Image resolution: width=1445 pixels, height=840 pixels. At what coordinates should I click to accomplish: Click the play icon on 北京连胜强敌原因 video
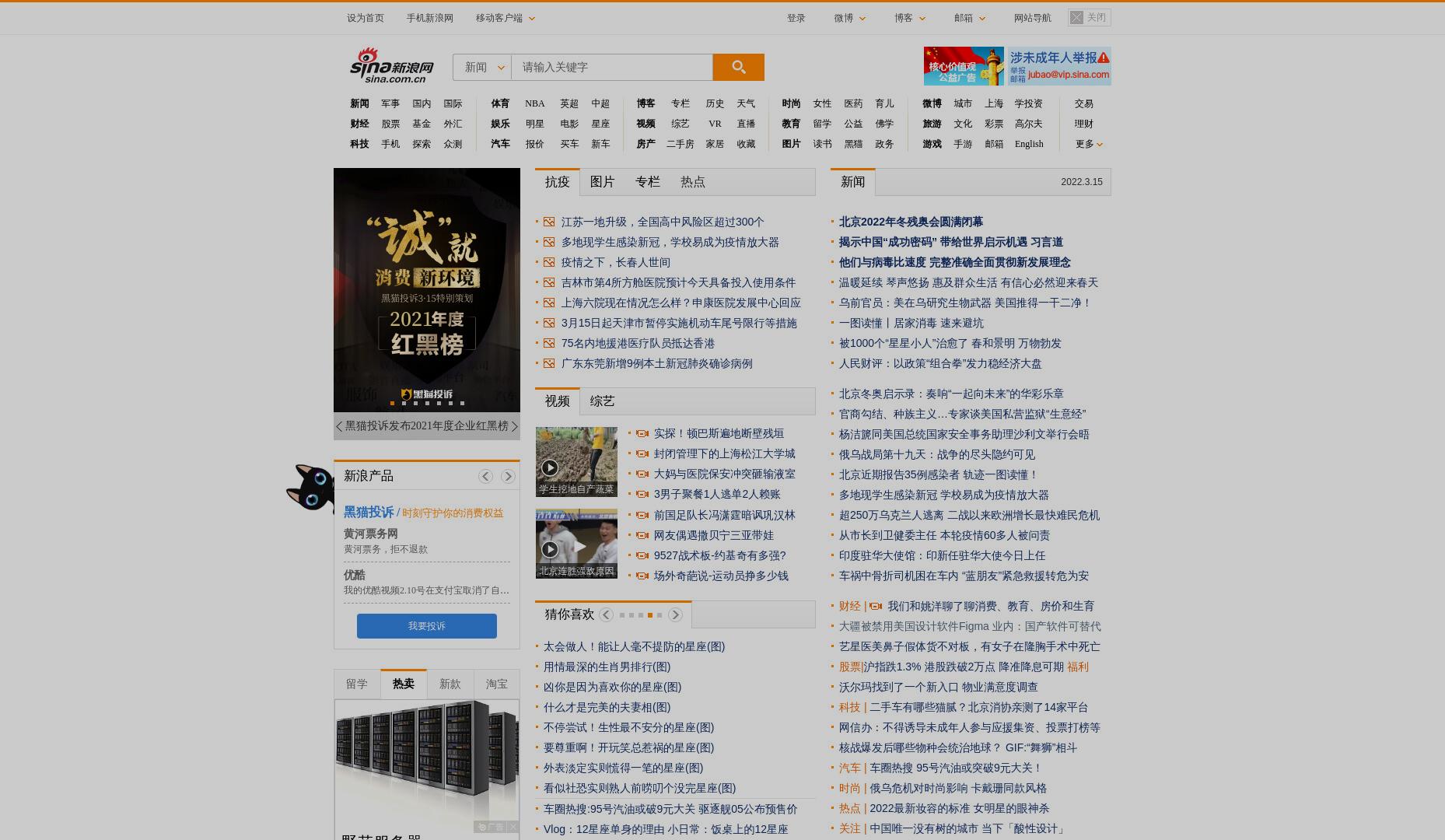[549, 549]
